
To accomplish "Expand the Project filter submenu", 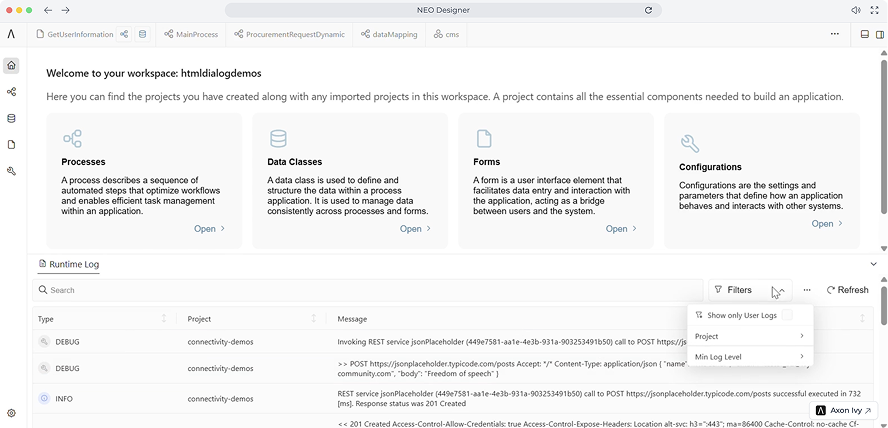I will [x=750, y=336].
